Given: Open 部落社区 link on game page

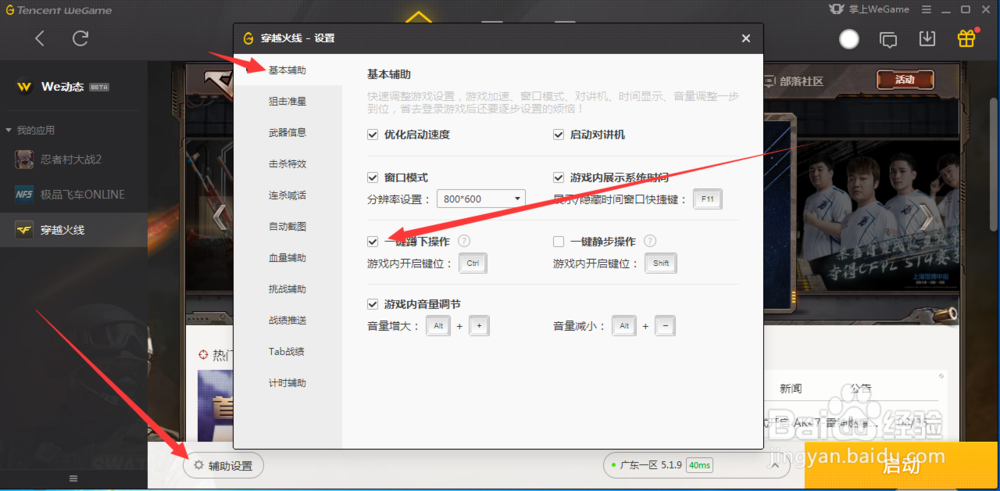Looking at the screenshot, I should pos(793,82).
